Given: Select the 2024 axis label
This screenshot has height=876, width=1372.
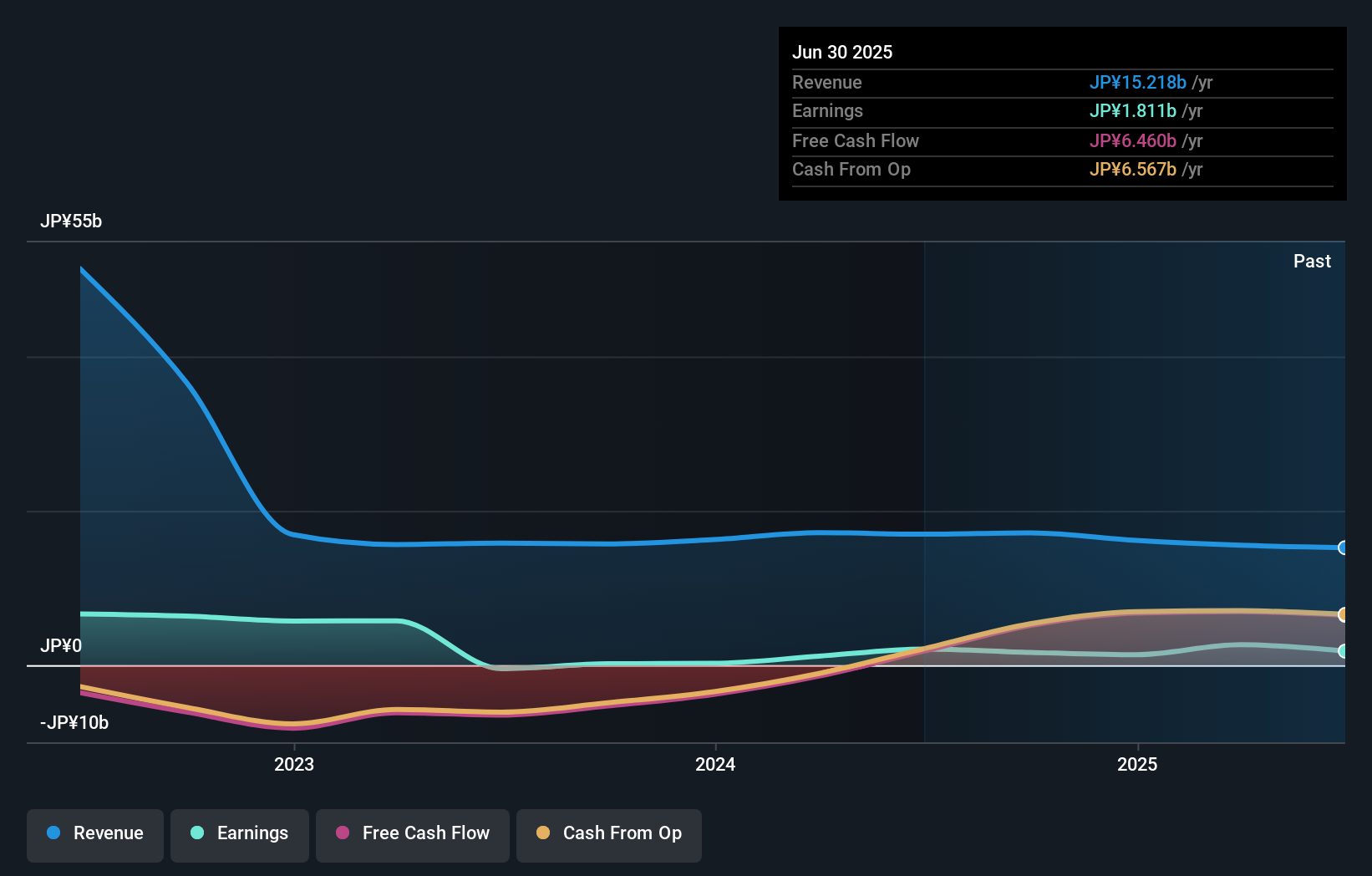Looking at the screenshot, I should click(715, 764).
